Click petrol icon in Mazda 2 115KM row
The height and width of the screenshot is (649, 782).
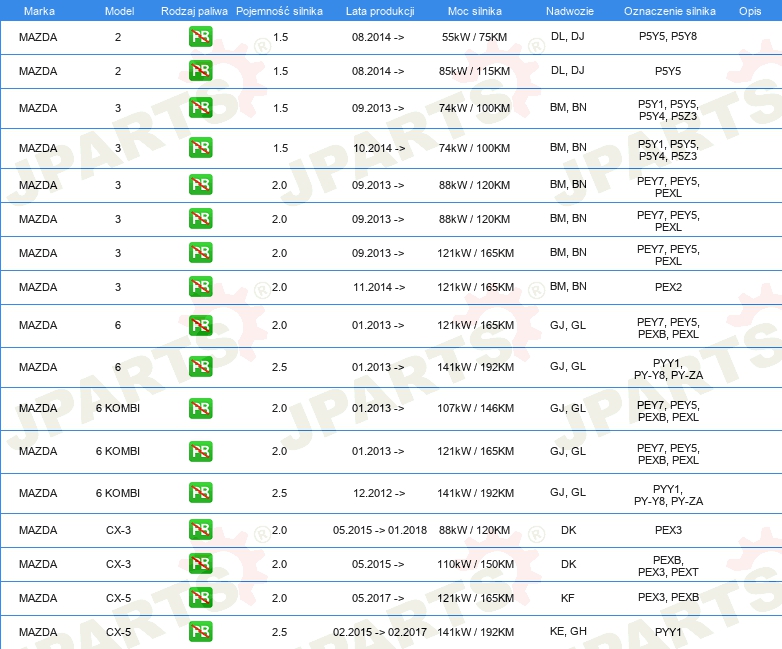200,71
